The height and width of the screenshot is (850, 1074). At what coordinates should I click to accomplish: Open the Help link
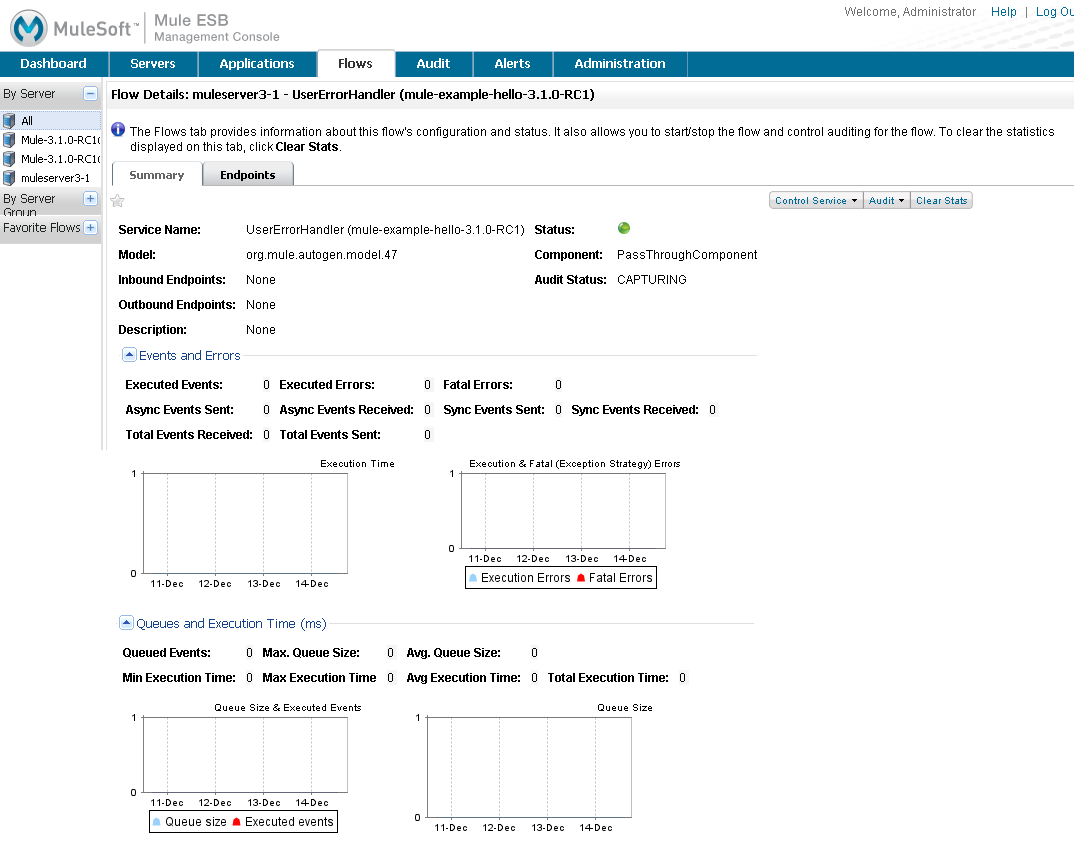point(1003,12)
